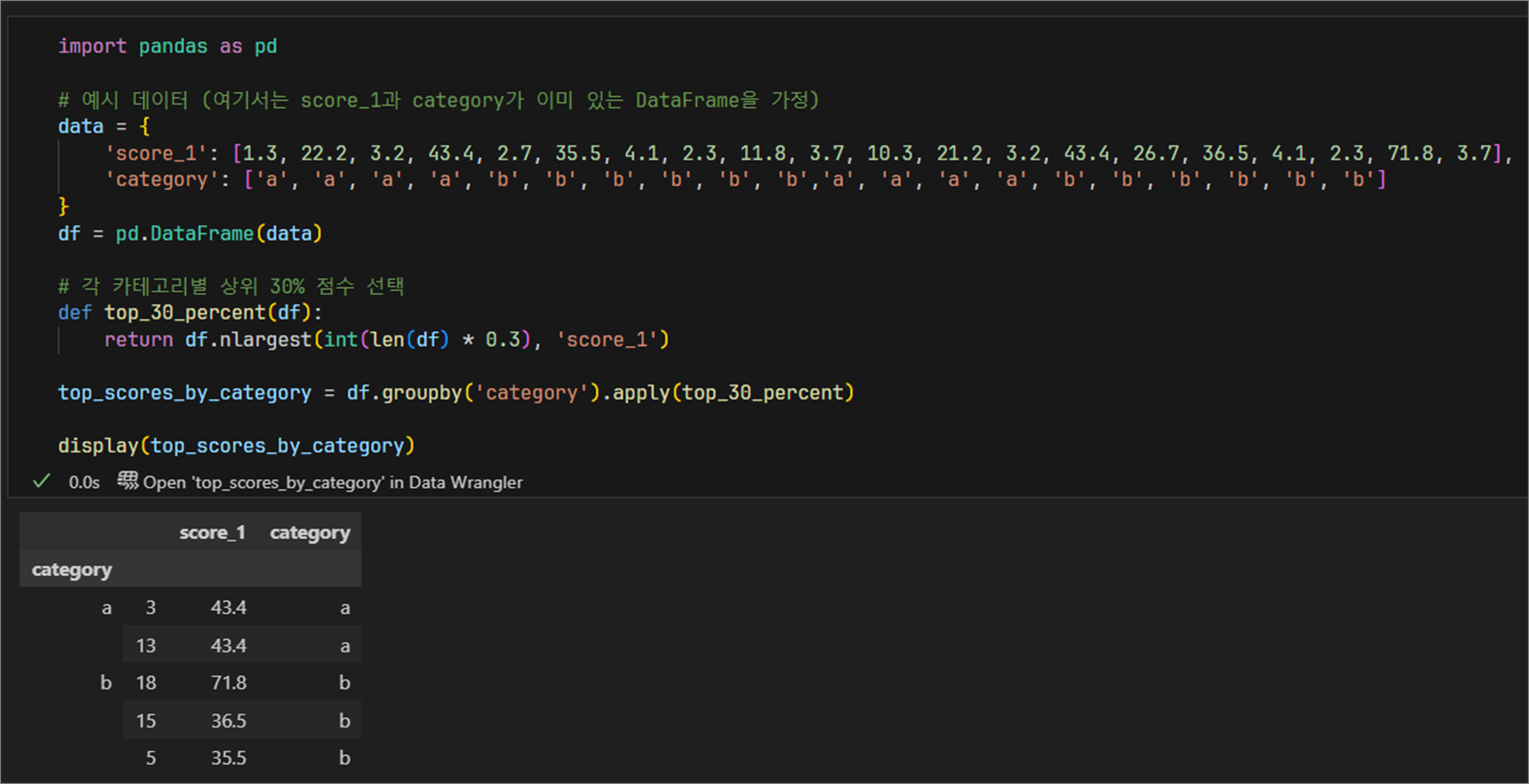Click group label b in the index
Image resolution: width=1529 pixels, height=784 pixels.
[x=106, y=683]
